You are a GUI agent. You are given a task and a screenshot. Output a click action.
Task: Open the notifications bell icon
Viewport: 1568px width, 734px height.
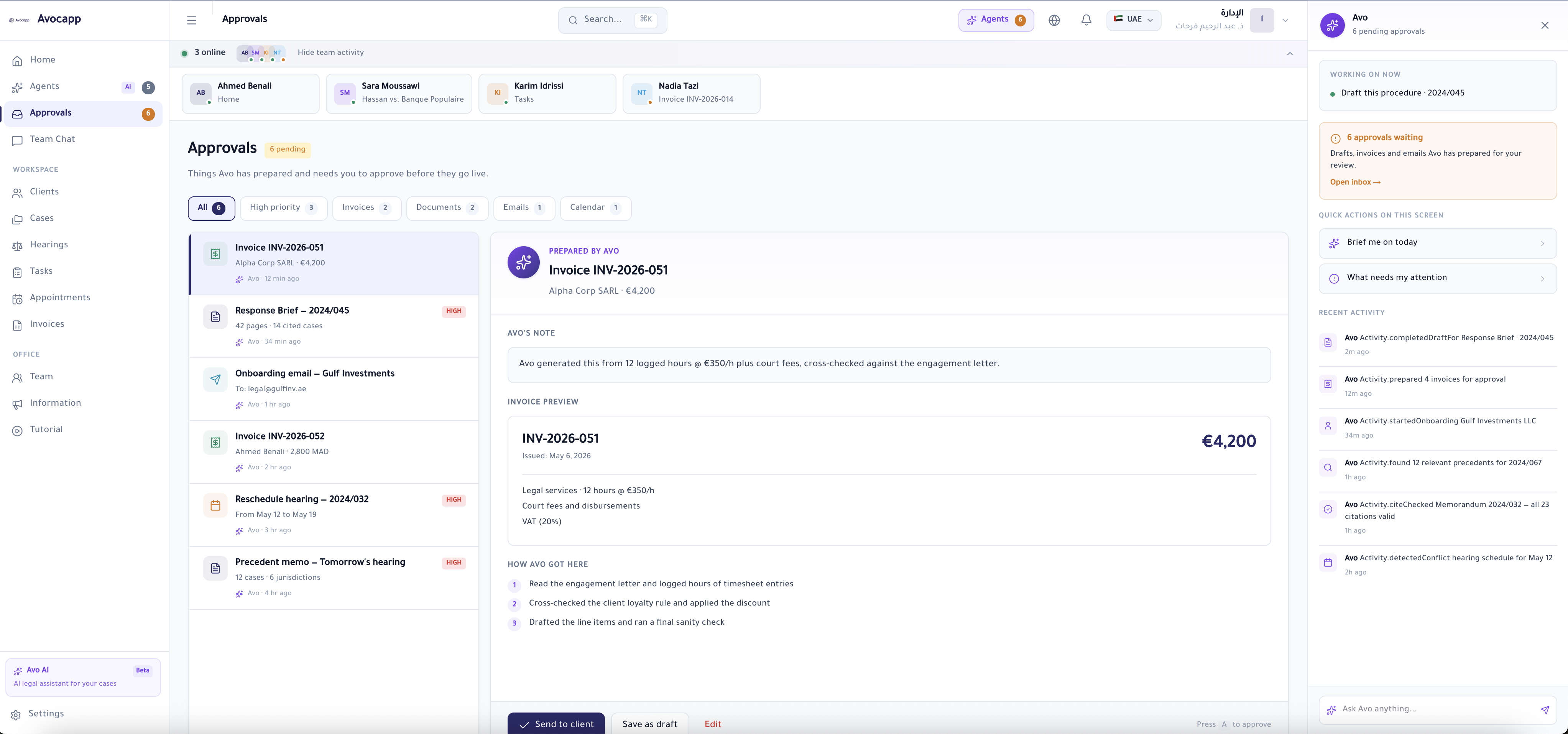[1086, 20]
